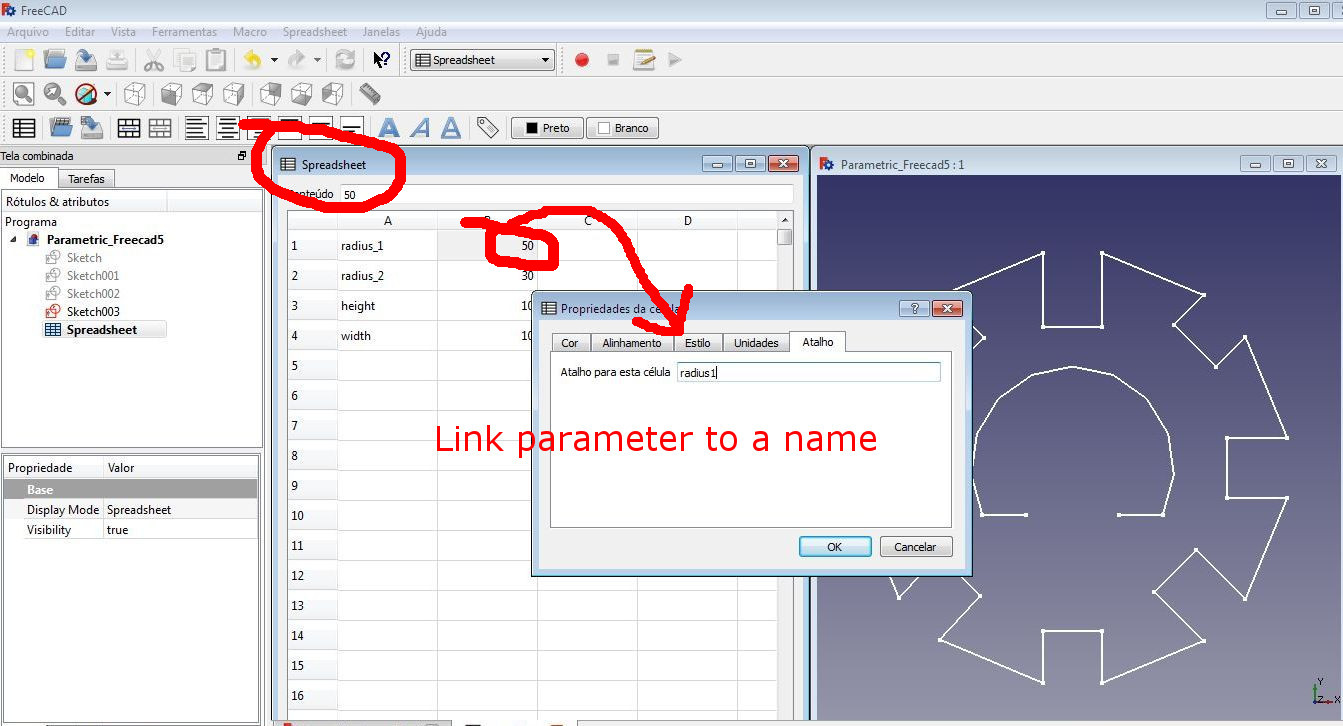The image size is (1343, 726).
Task: Toggle italic text style
Action: tap(420, 128)
